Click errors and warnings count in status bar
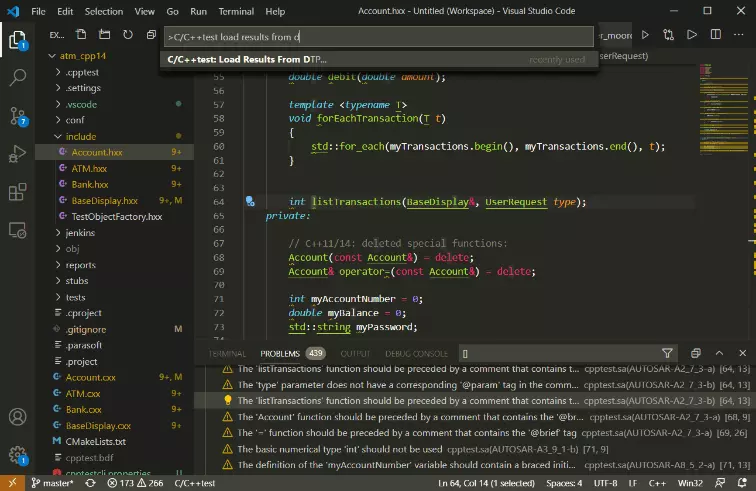The image size is (756, 491). (135, 483)
